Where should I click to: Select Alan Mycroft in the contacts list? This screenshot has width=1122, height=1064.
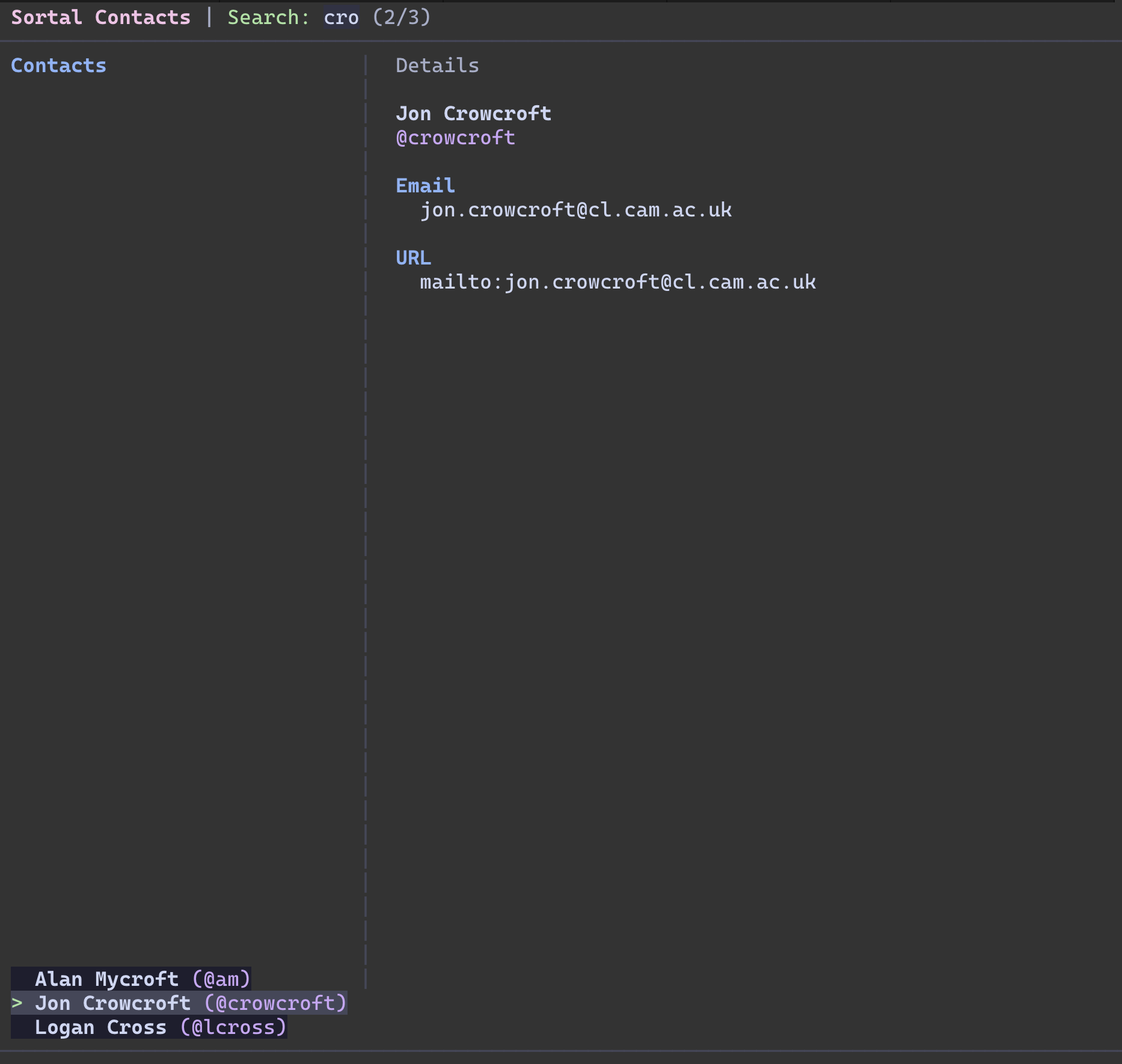click(106, 979)
